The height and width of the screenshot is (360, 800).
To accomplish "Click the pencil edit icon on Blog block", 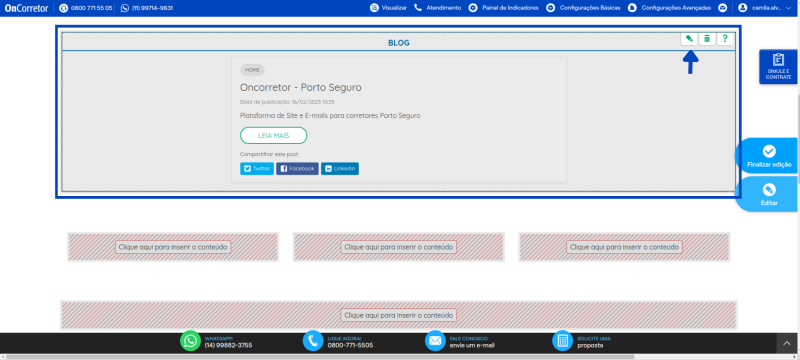I will click(689, 39).
